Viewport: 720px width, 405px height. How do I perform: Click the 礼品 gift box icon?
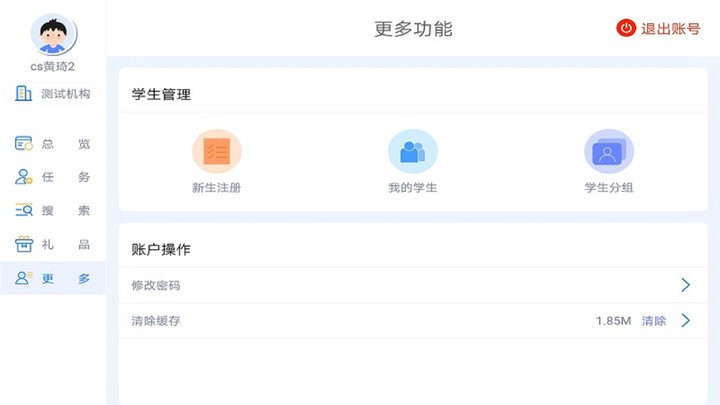23,244
